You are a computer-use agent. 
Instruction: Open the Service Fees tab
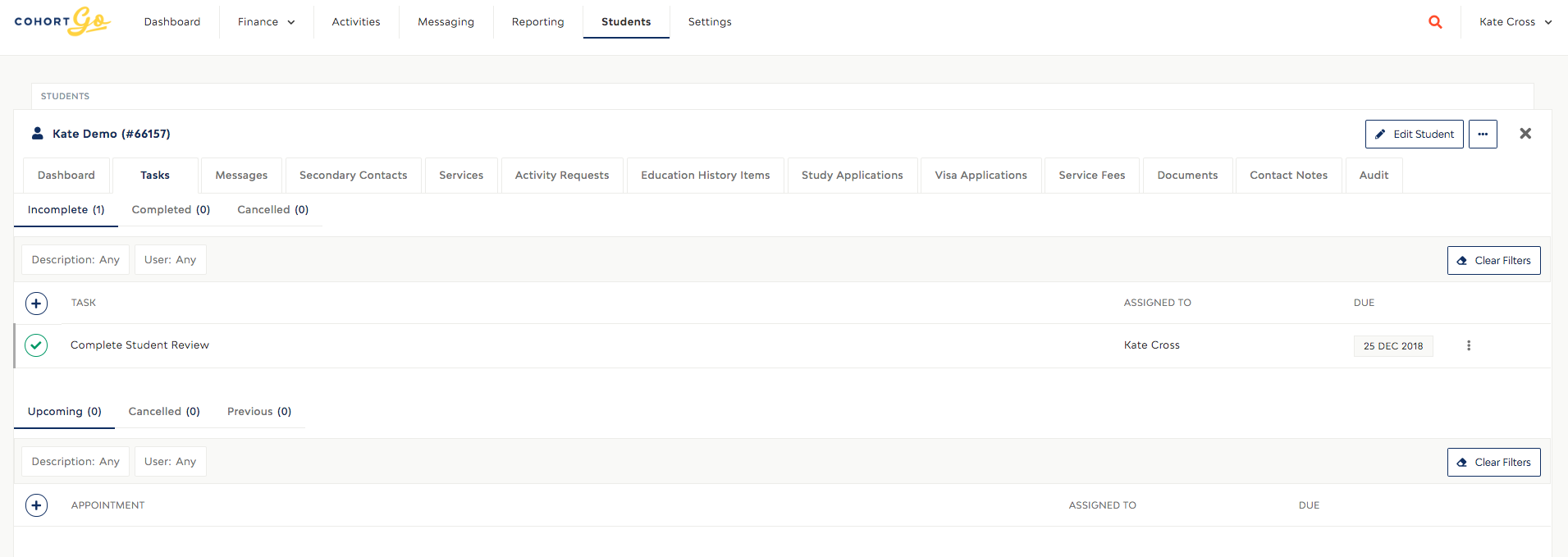tap(1092, 176)
